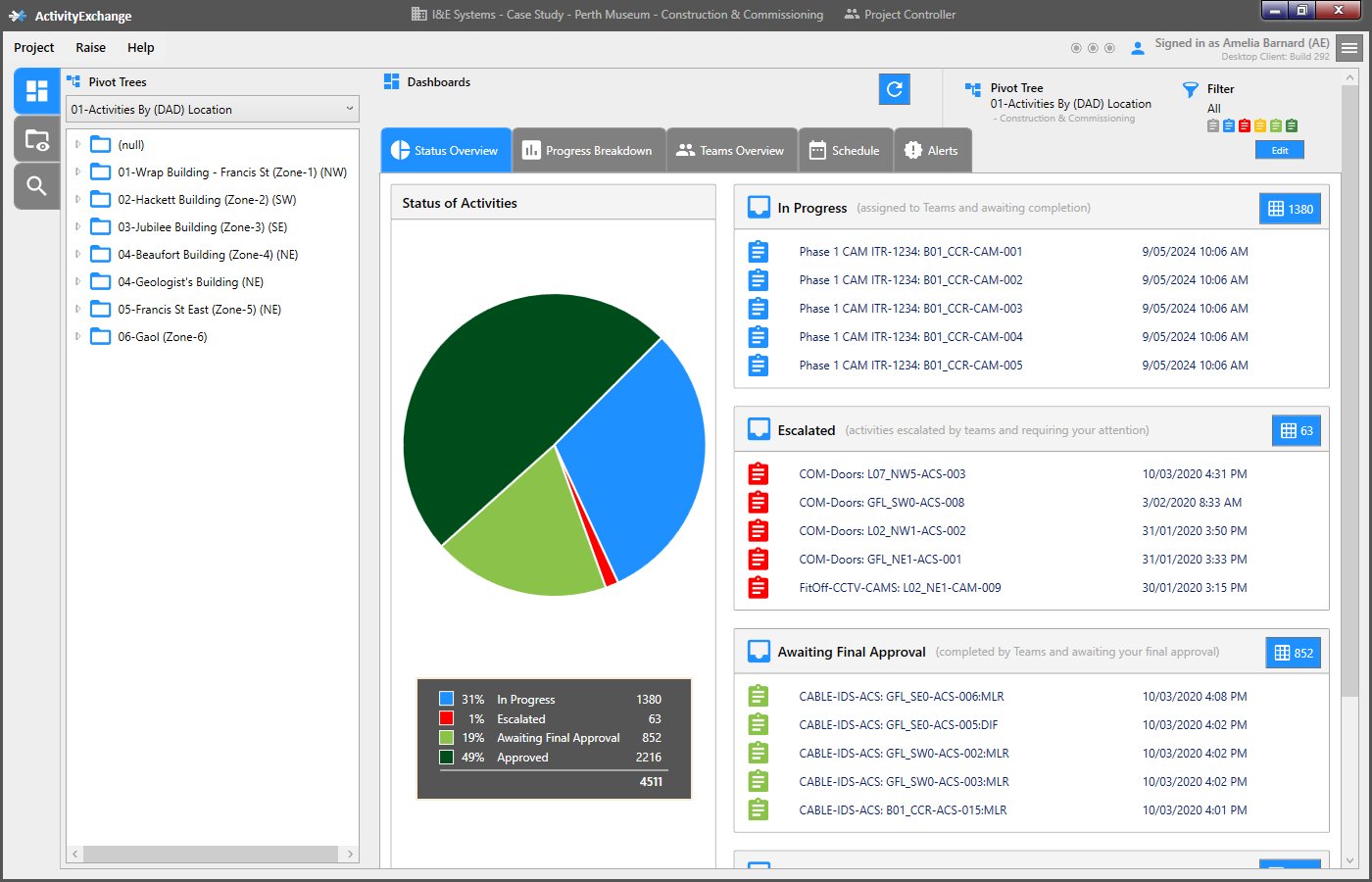The height and width of the screenshot is (882, 1372).
Task: Switch to the Teams Overview tab
Action: (731, 150)
